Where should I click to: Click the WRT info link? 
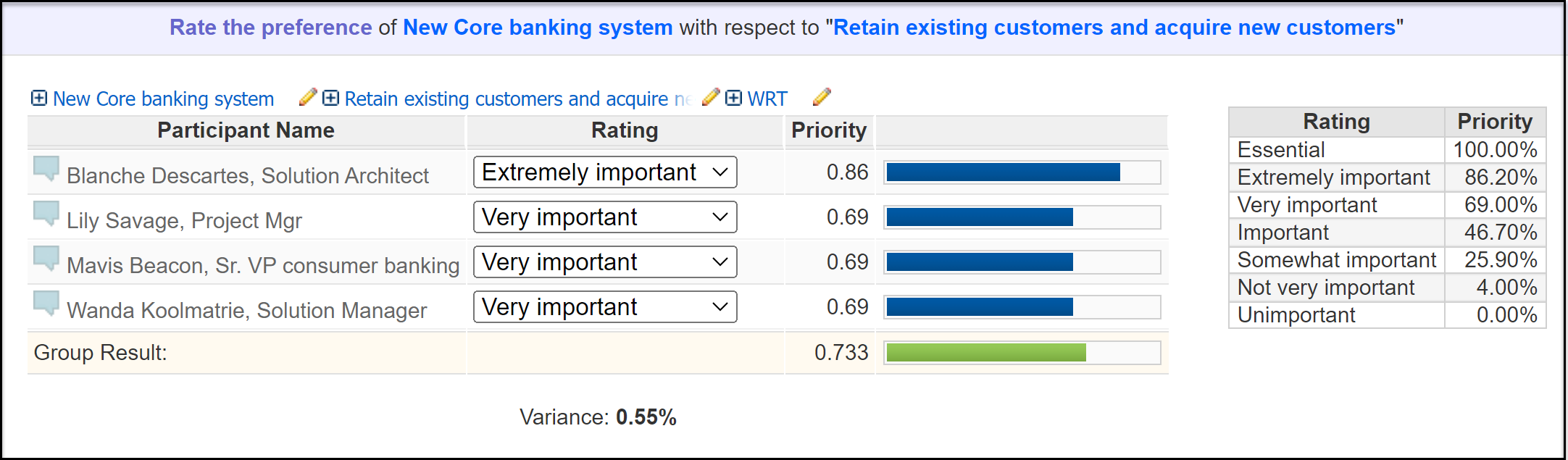pyautogui.click(x=767, y=99)
